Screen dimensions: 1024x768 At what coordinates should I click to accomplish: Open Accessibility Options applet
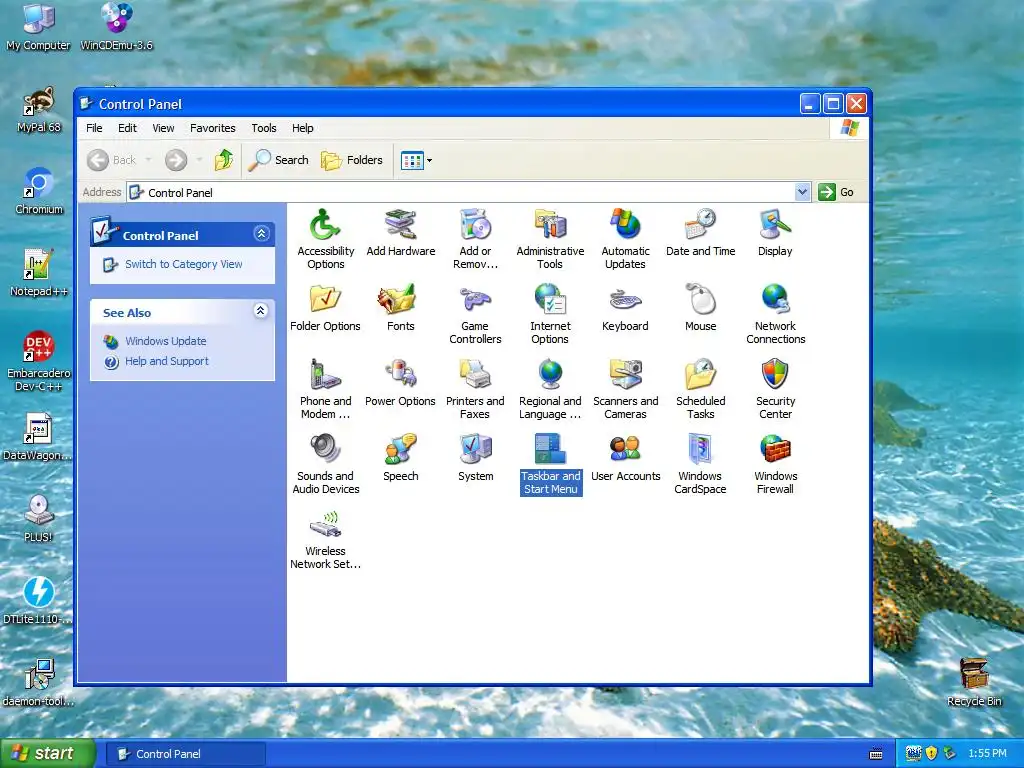click(x=325, y=238)
